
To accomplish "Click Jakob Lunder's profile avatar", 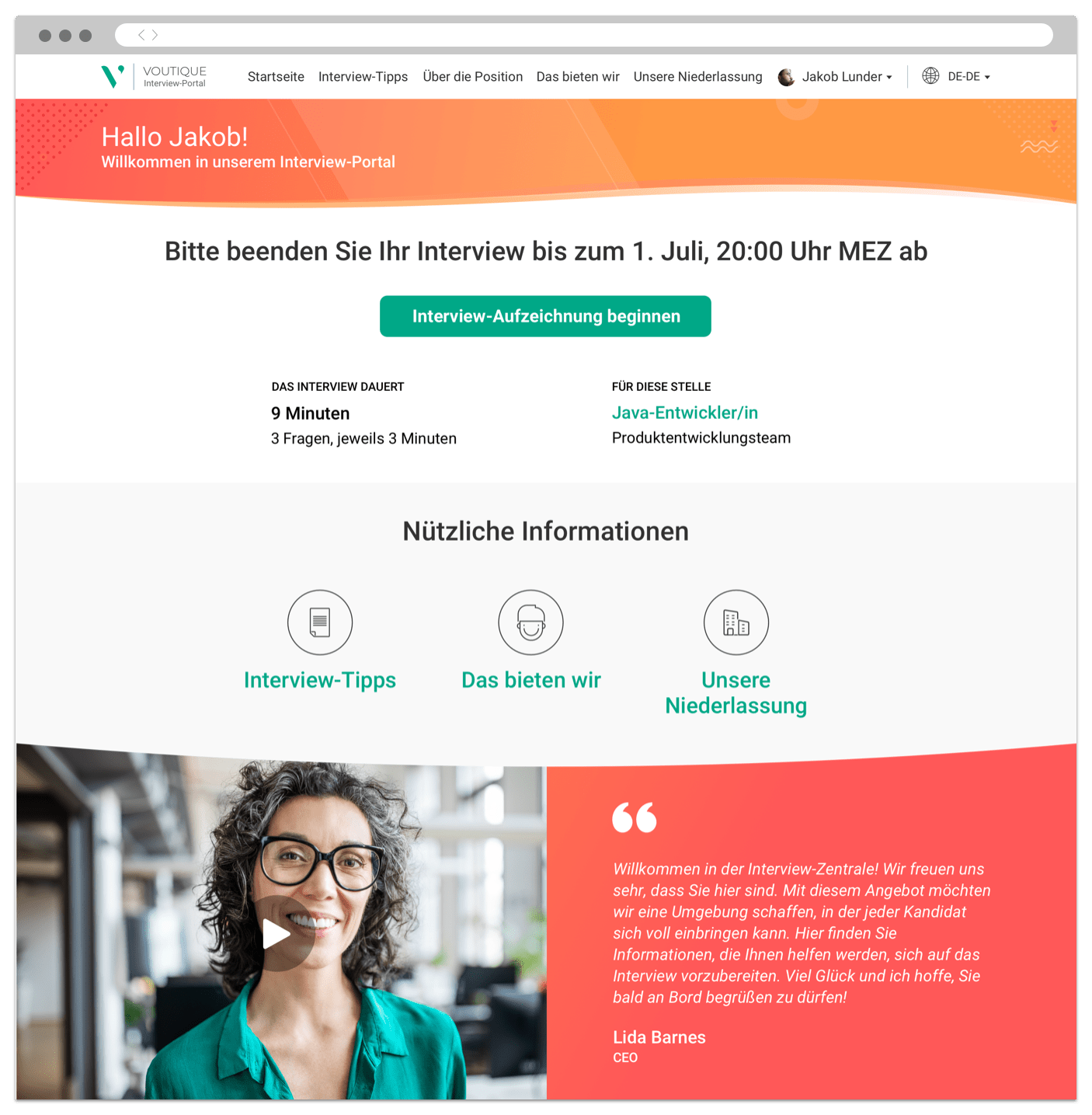I will [x=786, y=77].
